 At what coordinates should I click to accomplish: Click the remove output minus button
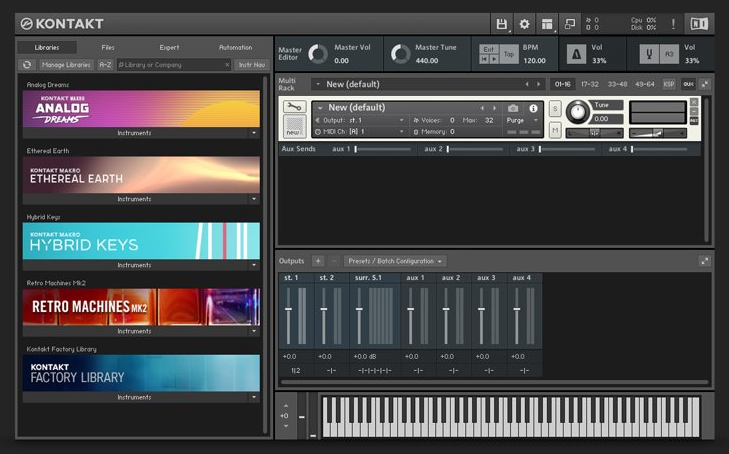pos(333,261)
